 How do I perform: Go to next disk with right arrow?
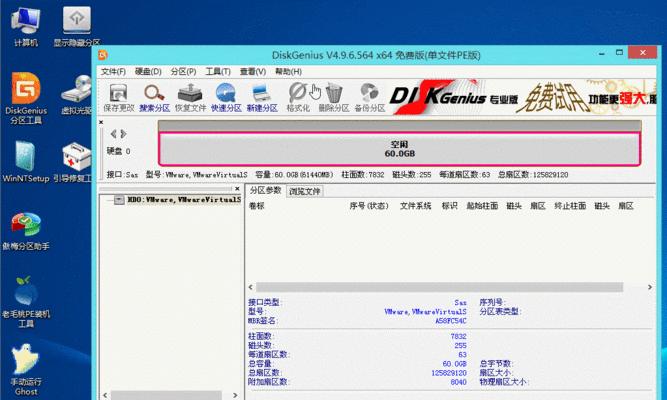123,134
